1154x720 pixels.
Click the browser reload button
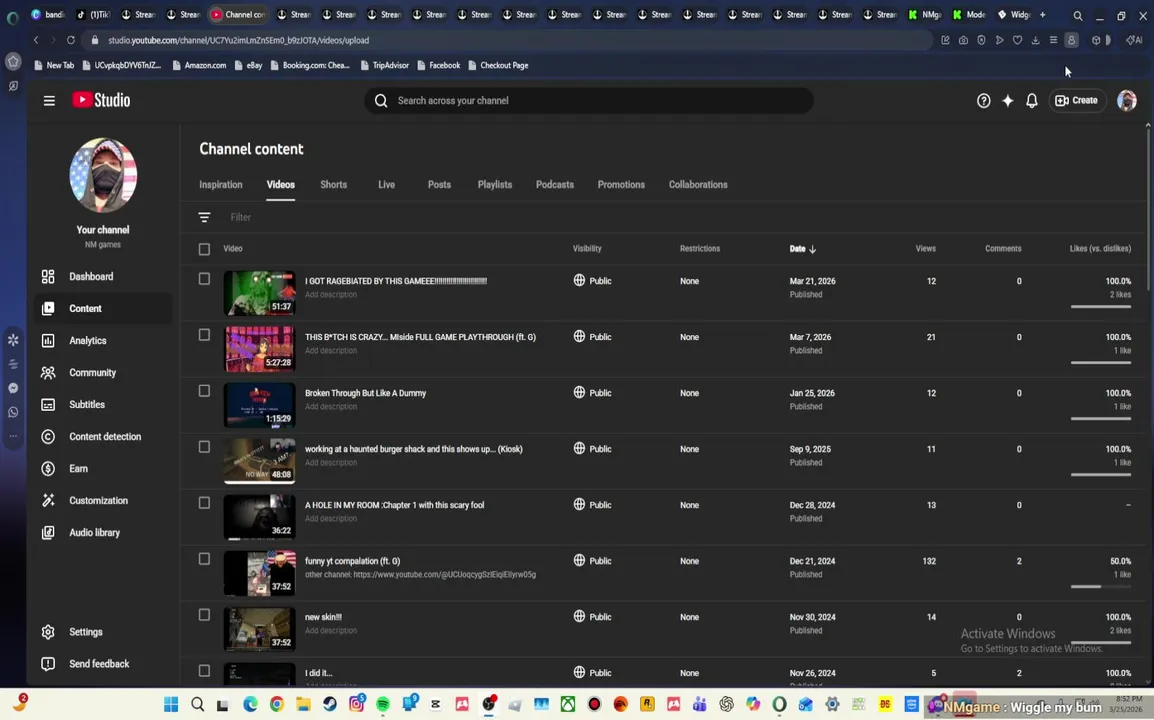[x=71, y=40]
